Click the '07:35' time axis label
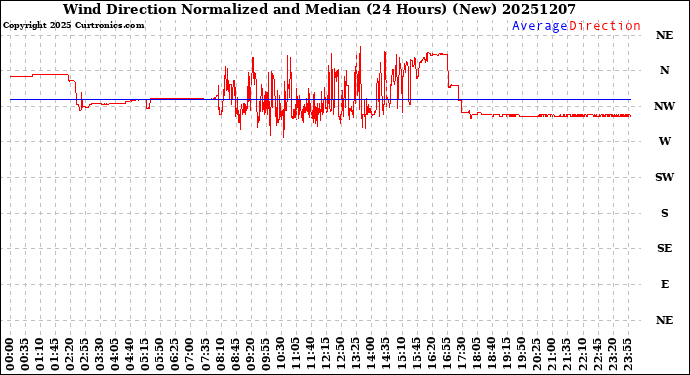This screenshot has height=375, width=690. [205, 354]
